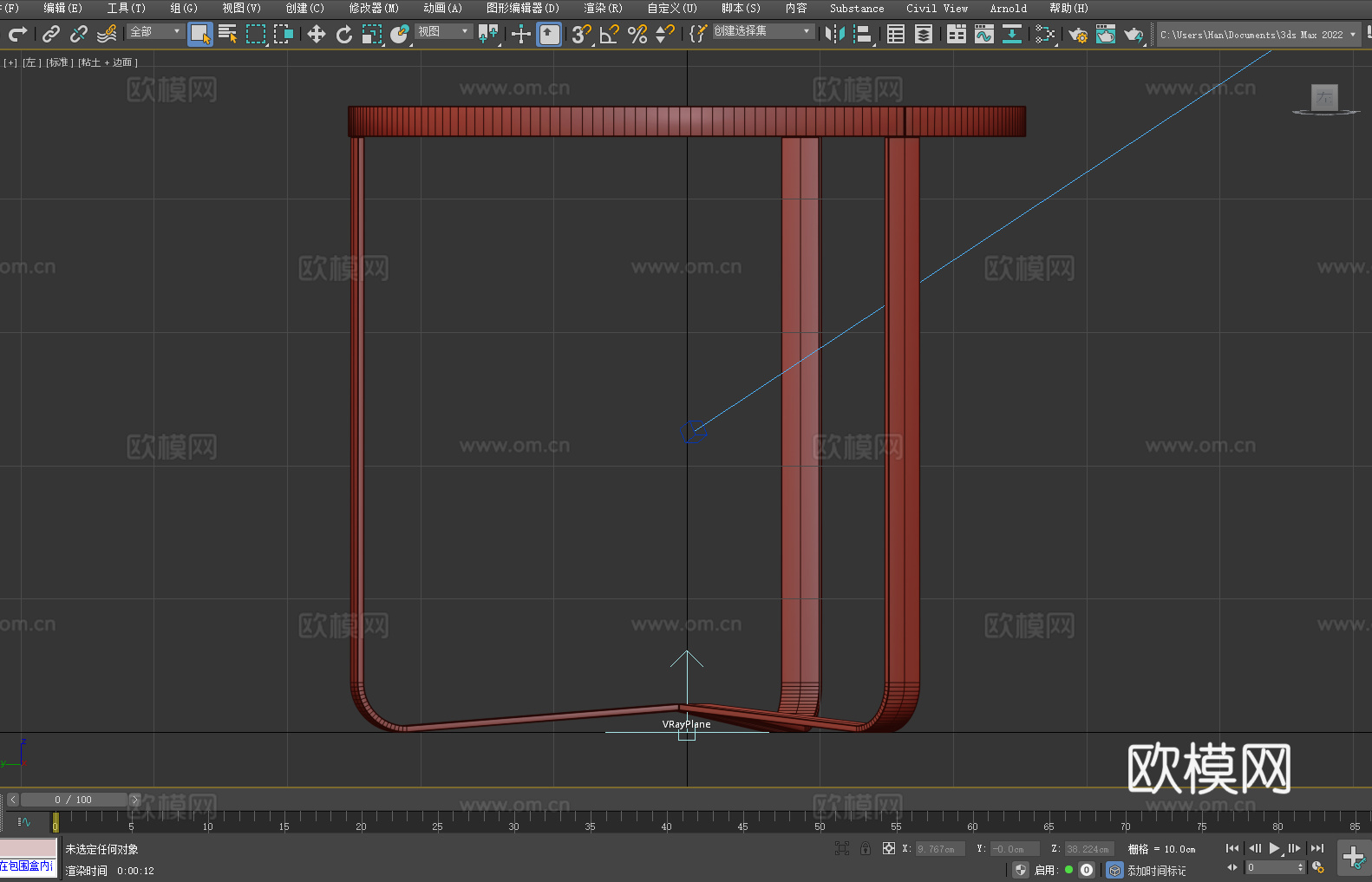This screenshot has width=1372, height=882.
Task: Toggle Window/Crossing selection mode
Action: click(x=284, y=34)
